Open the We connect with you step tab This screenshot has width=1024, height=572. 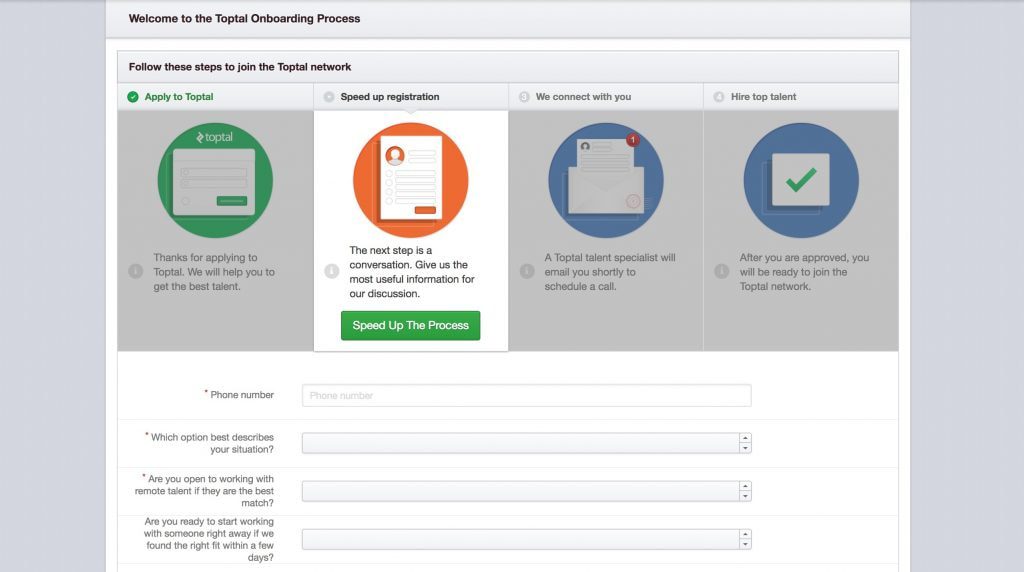606,97
